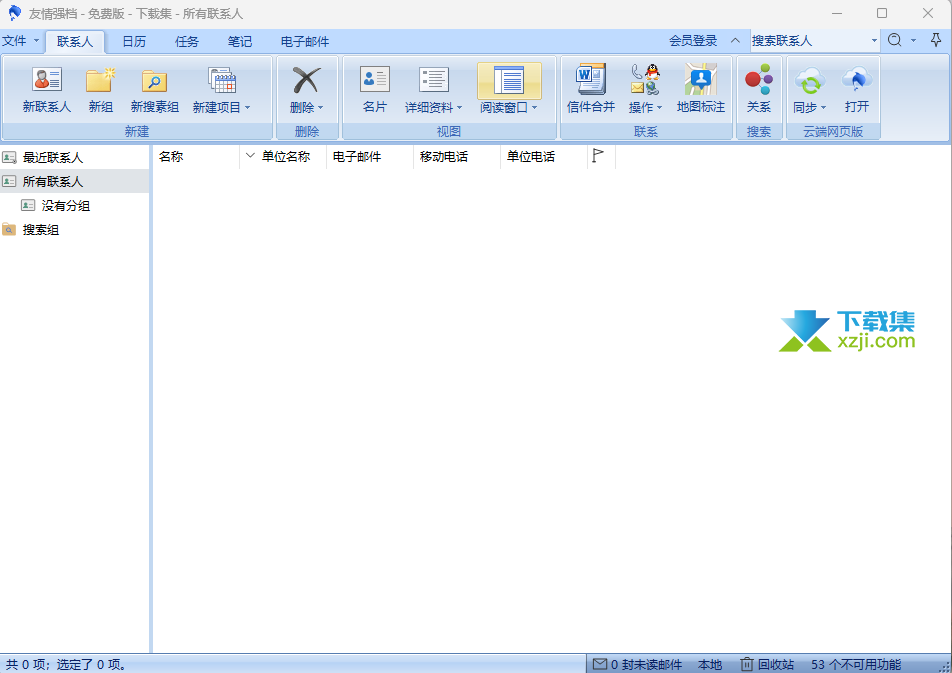The image size is (952, 673).
Task: Click the app logo in the title bar
Action: [x=14, y=13]
